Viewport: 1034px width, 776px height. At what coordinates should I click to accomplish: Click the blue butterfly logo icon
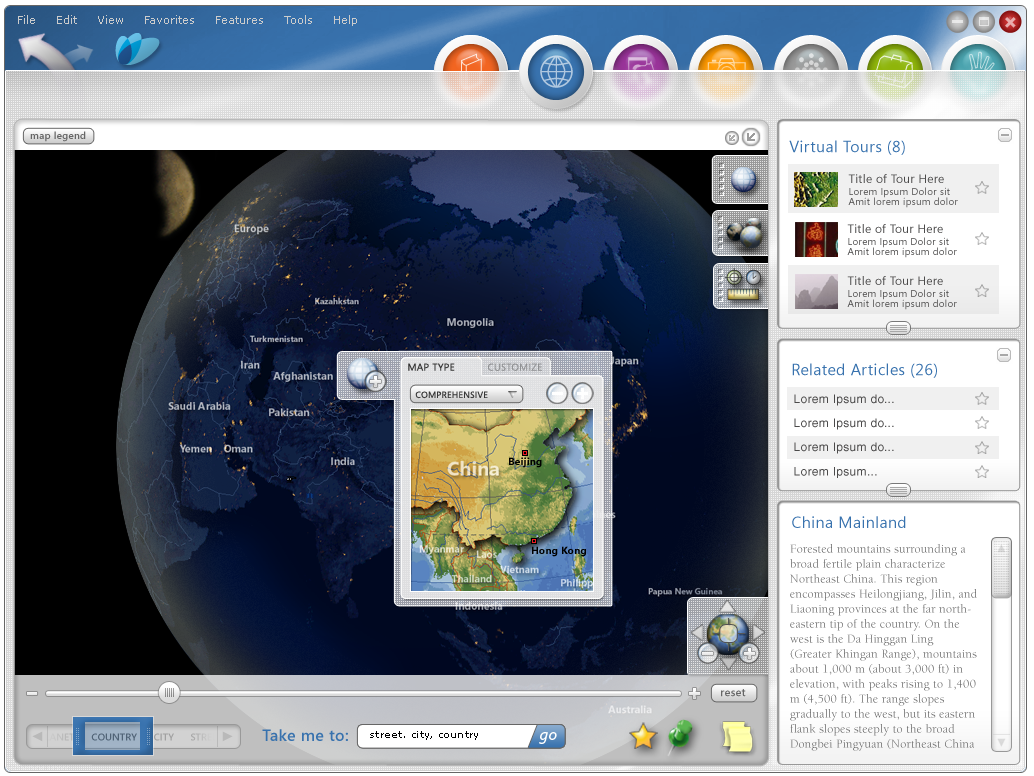[137, 49]
